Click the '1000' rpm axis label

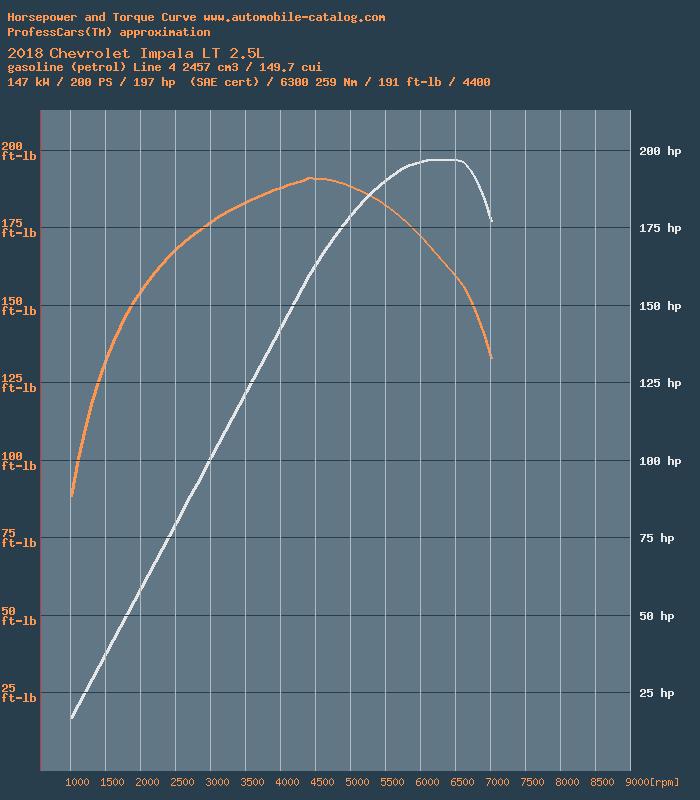77,782
